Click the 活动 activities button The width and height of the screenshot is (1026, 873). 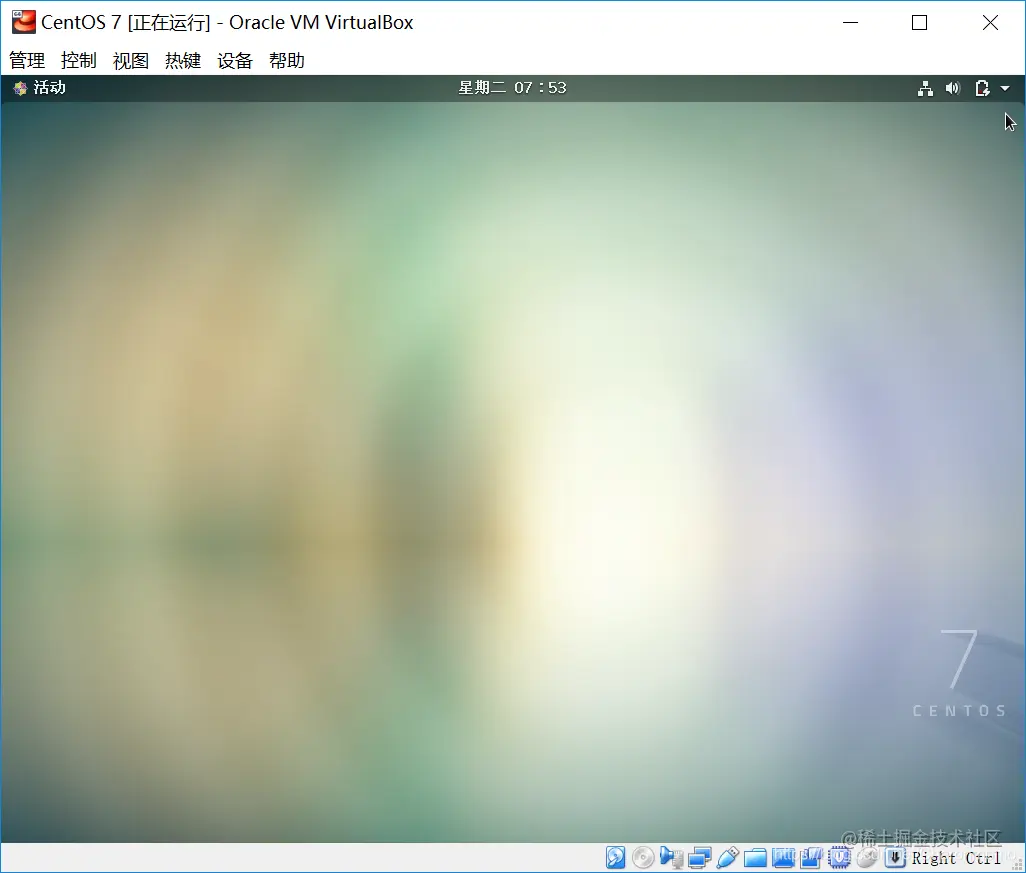click(x=40, y=88)
